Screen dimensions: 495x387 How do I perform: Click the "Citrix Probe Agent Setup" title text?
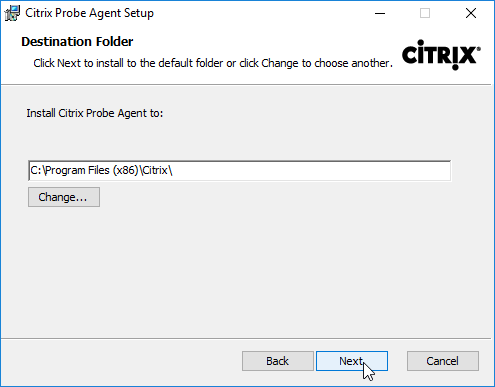pyautogui.click(x=89, y=13)
